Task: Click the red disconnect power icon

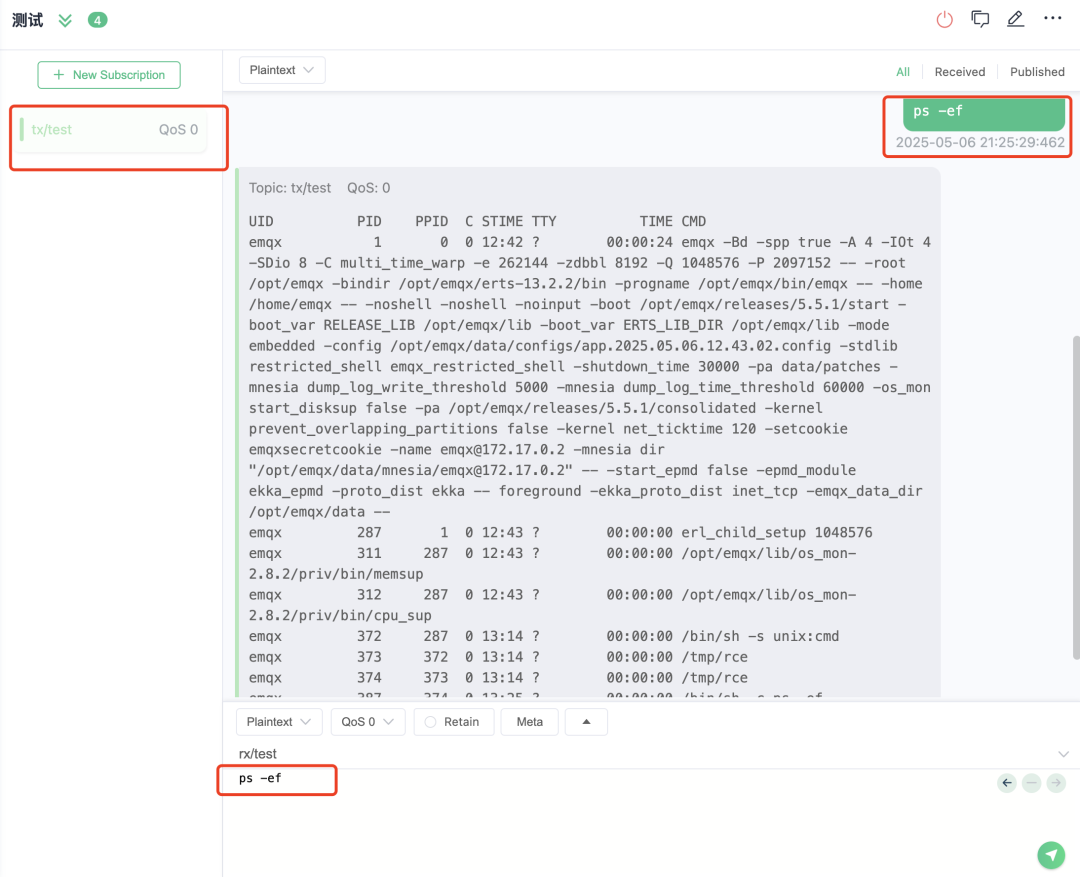Action: click(944, 19)
